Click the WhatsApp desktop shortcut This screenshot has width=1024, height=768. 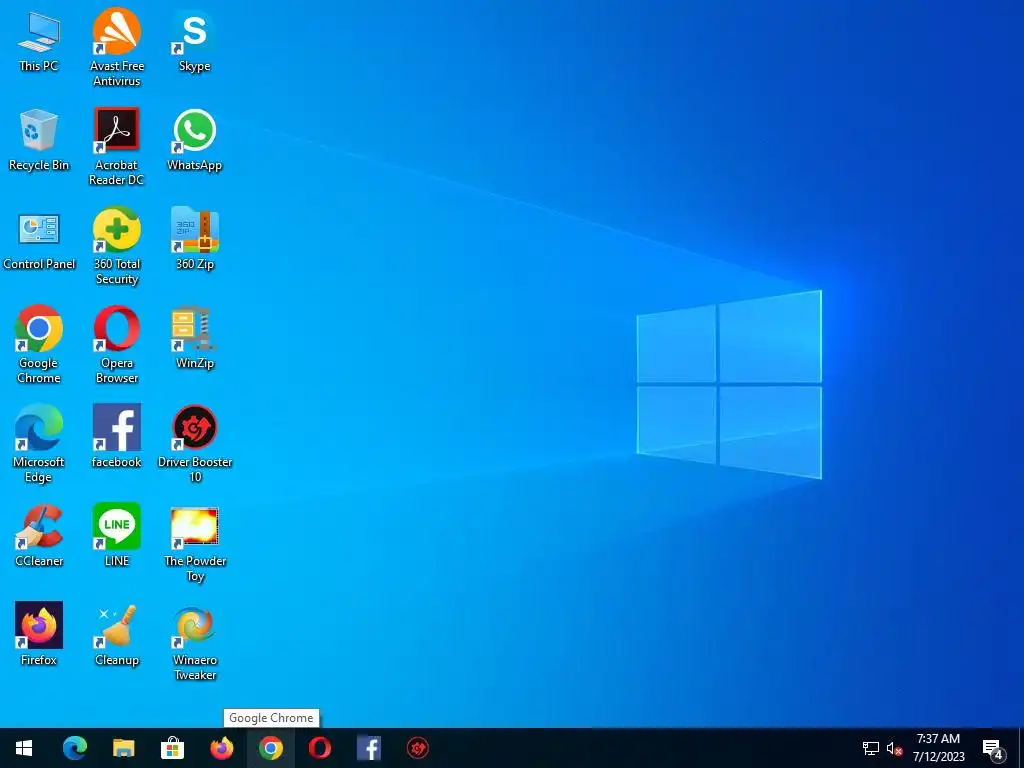point(195,140)
